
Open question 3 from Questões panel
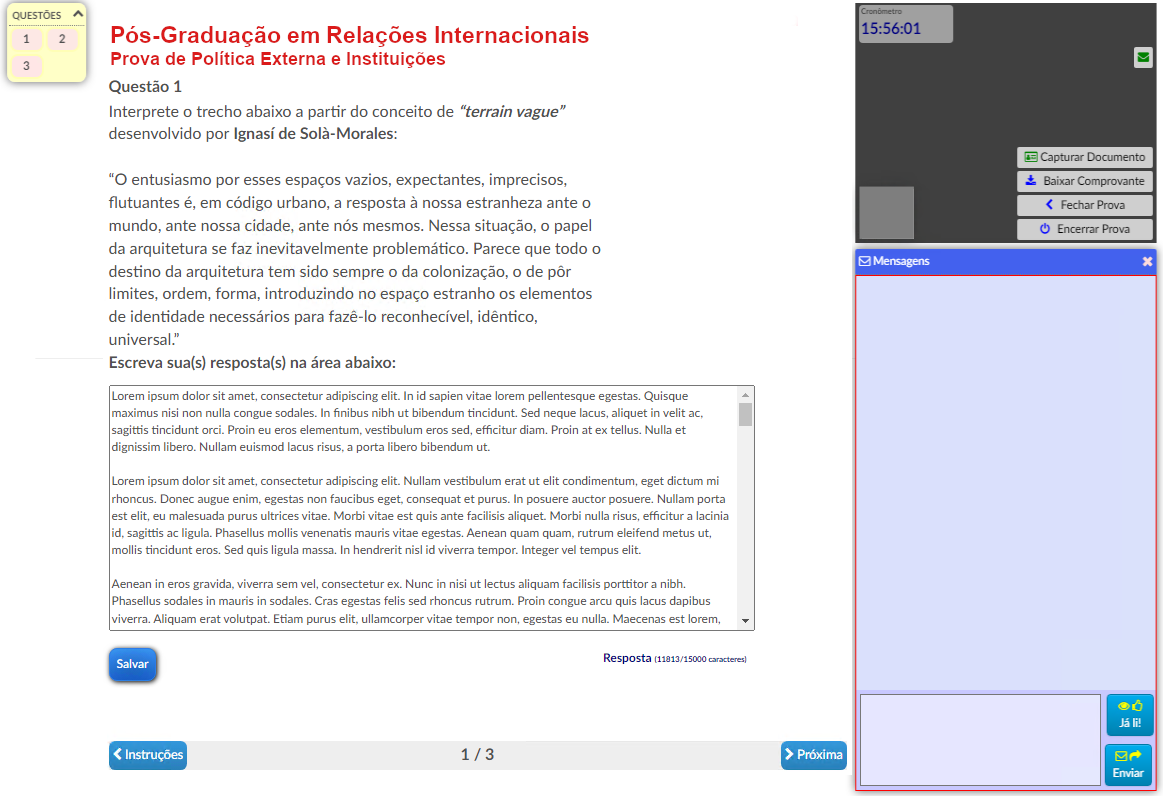[x=26, y=66]
